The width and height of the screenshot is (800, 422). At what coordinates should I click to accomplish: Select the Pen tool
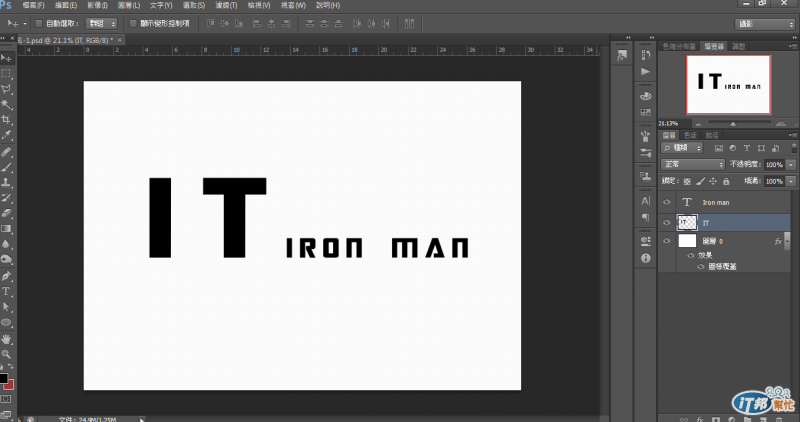click(6, 276)
